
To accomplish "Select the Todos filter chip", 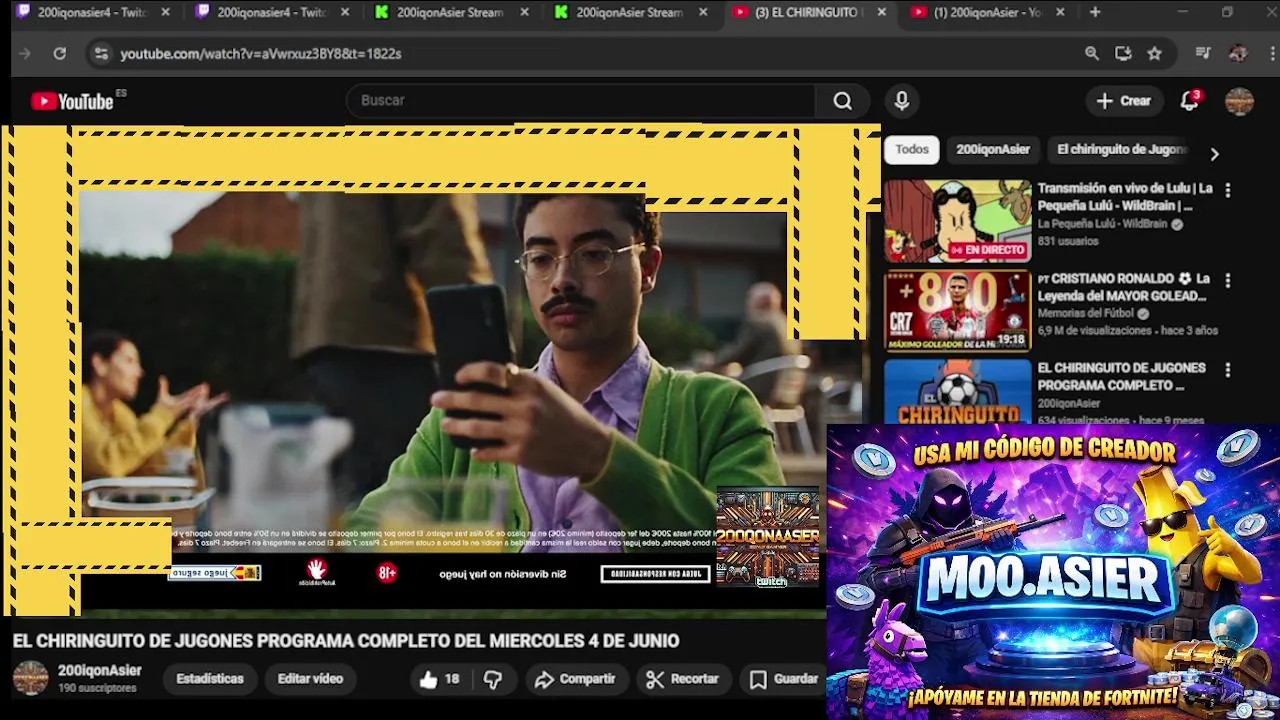I will tap(911, 150).
